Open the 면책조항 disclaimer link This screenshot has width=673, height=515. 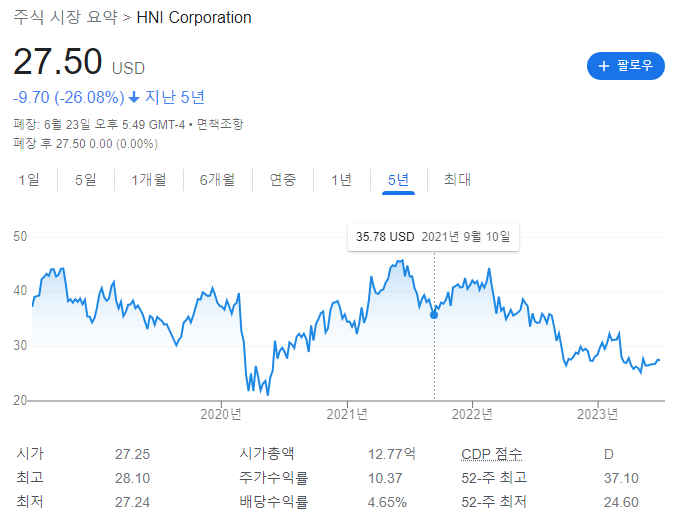[220, 124]
